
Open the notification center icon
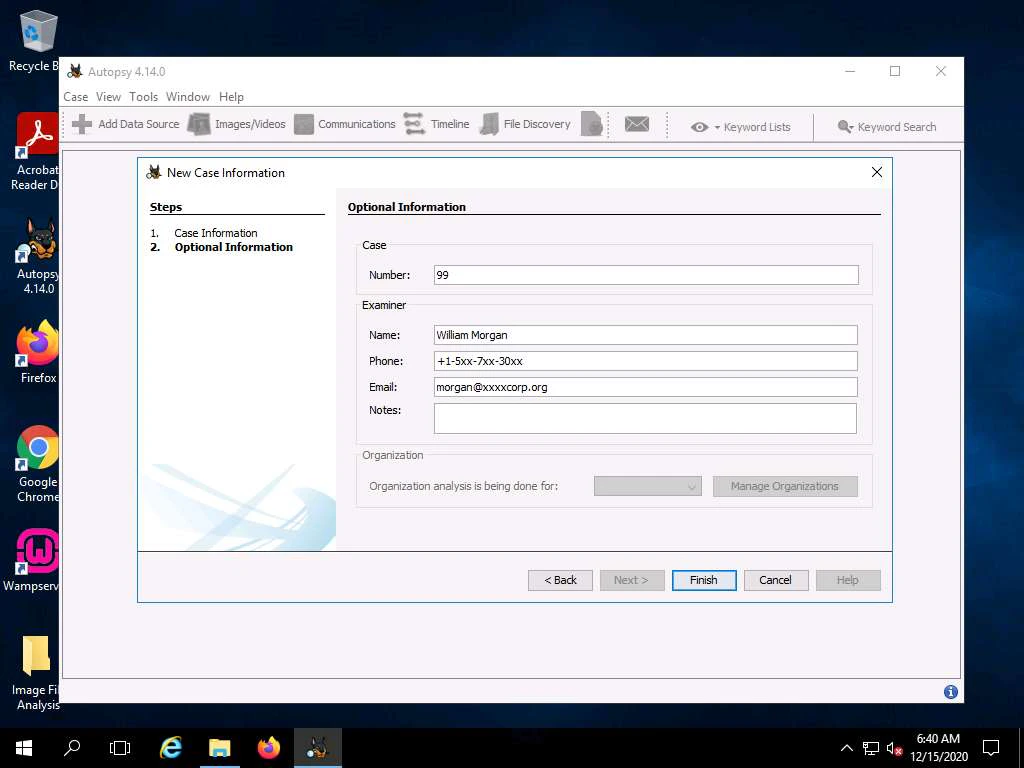click(991, 748)
